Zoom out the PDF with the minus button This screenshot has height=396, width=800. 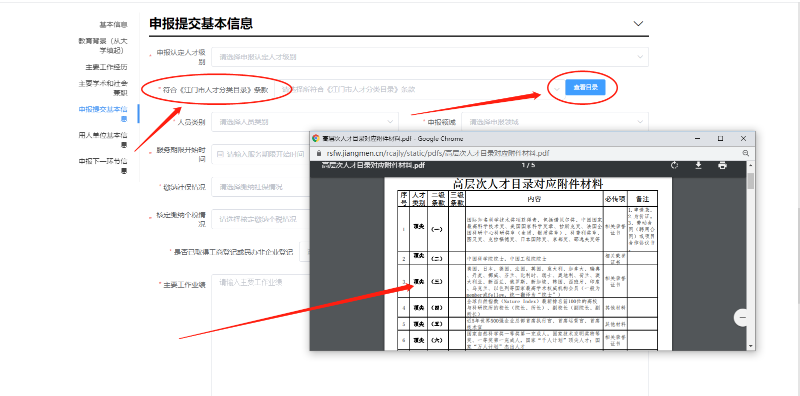pyautogui.click(x=743, y=317)
